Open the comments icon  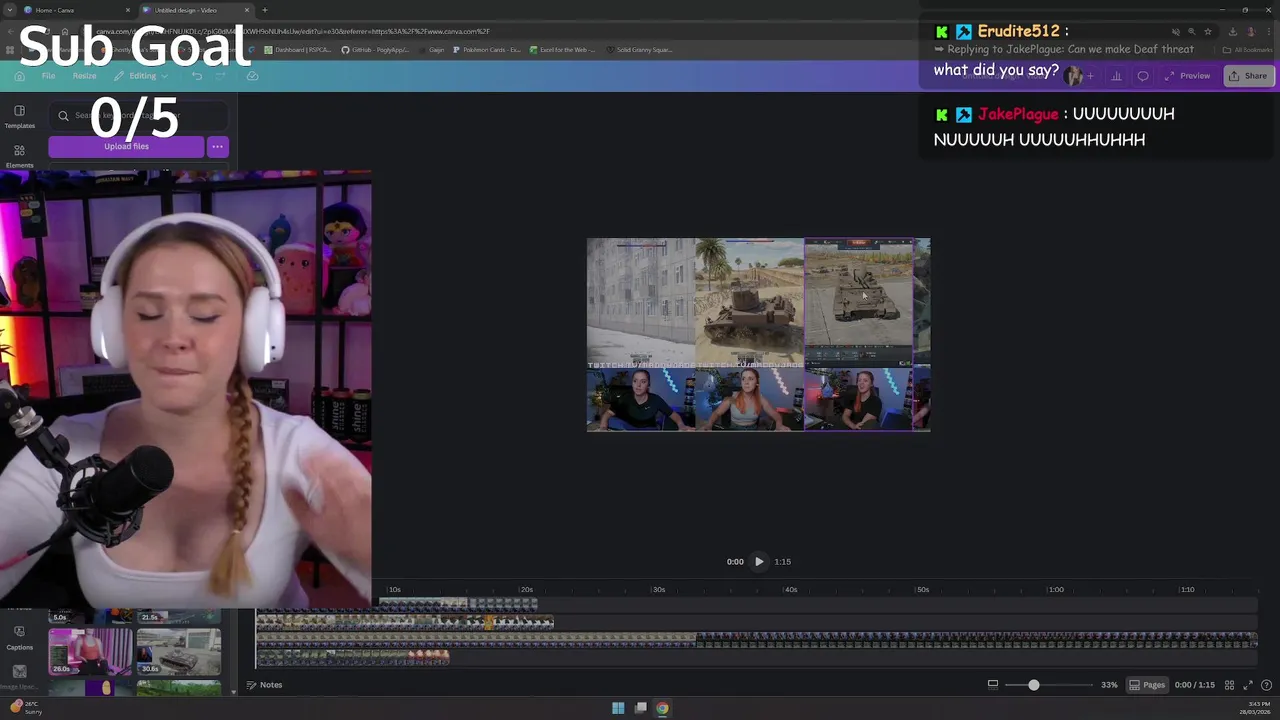coord(1143,76)
